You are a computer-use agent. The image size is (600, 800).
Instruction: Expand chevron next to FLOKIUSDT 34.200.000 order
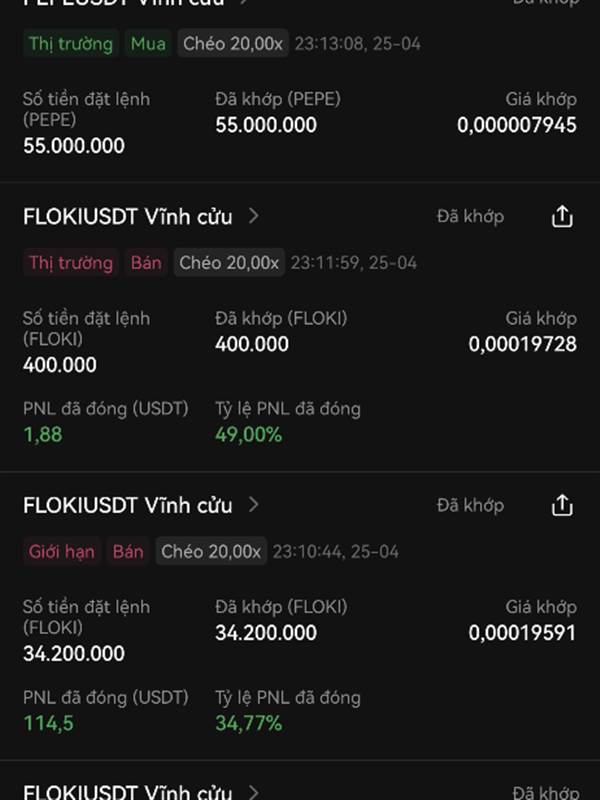click(x=254, y=505)
